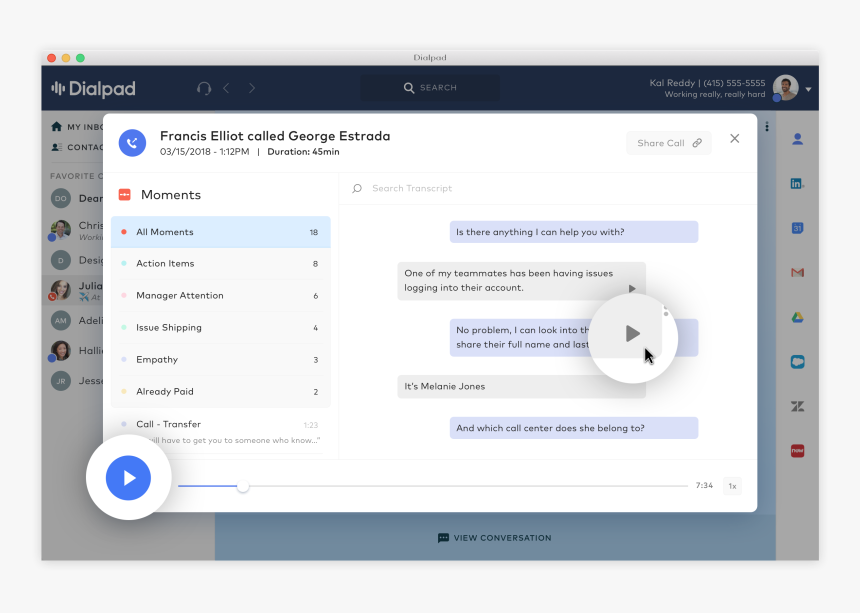
Task: Select the D avatar contact
Action: click(61, 260)
